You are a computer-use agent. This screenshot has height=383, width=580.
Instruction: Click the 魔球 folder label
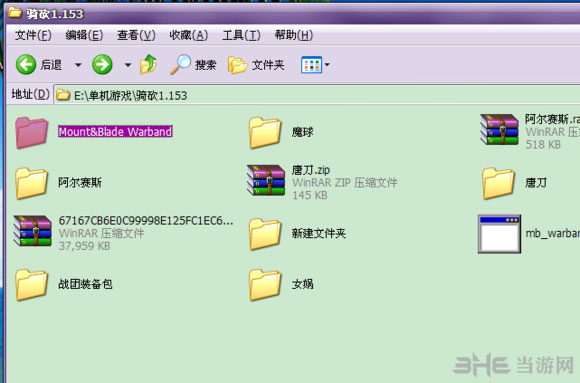[303, 132]
